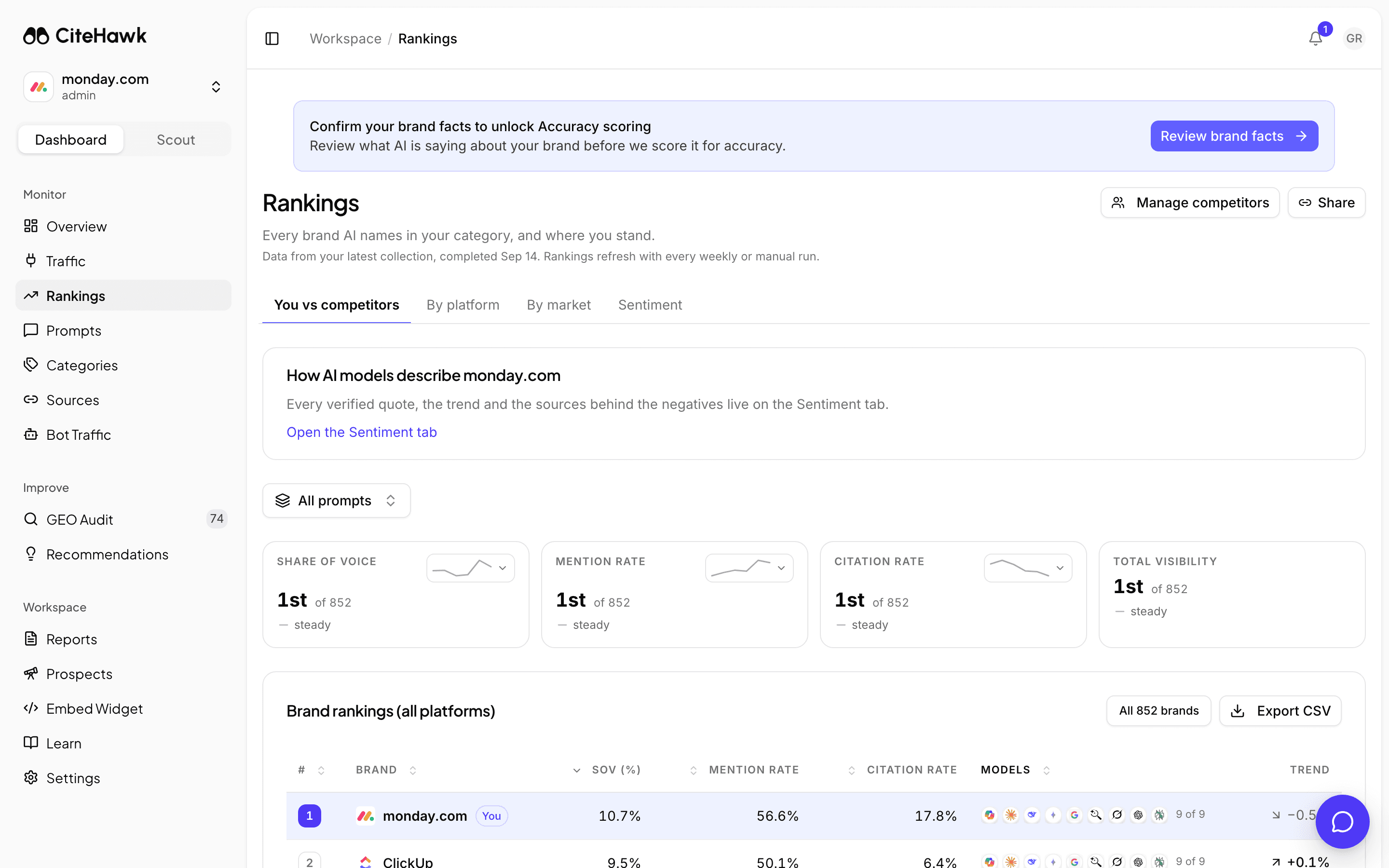This screenshot has width=1389, height=868.
Task: Go to Traffic in the sidebar
Action: (x=123, y=261)
